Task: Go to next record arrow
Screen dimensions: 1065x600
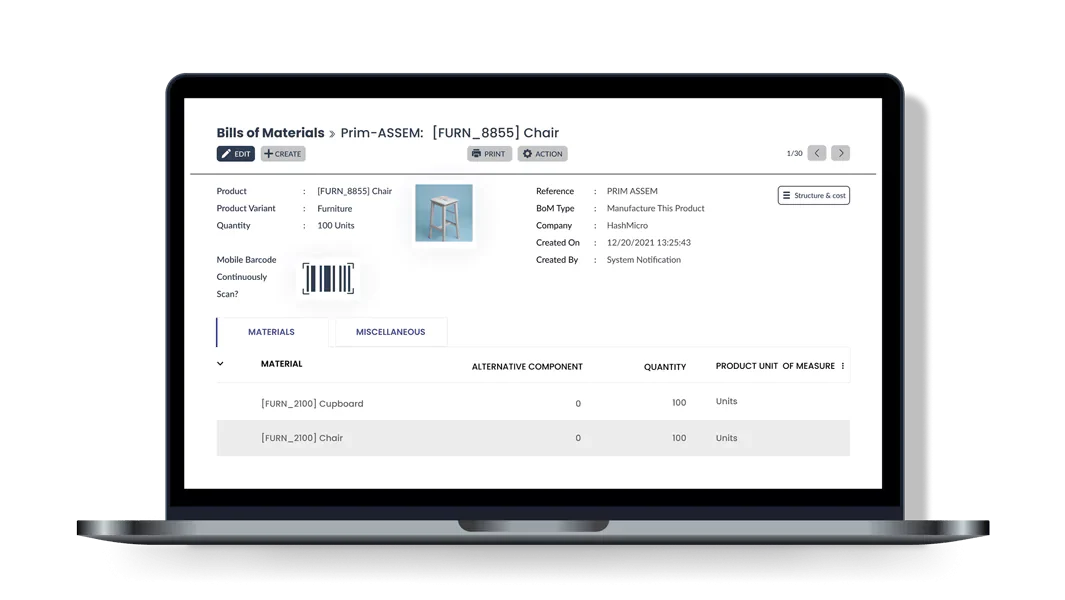Action: (x=840, y=153)
